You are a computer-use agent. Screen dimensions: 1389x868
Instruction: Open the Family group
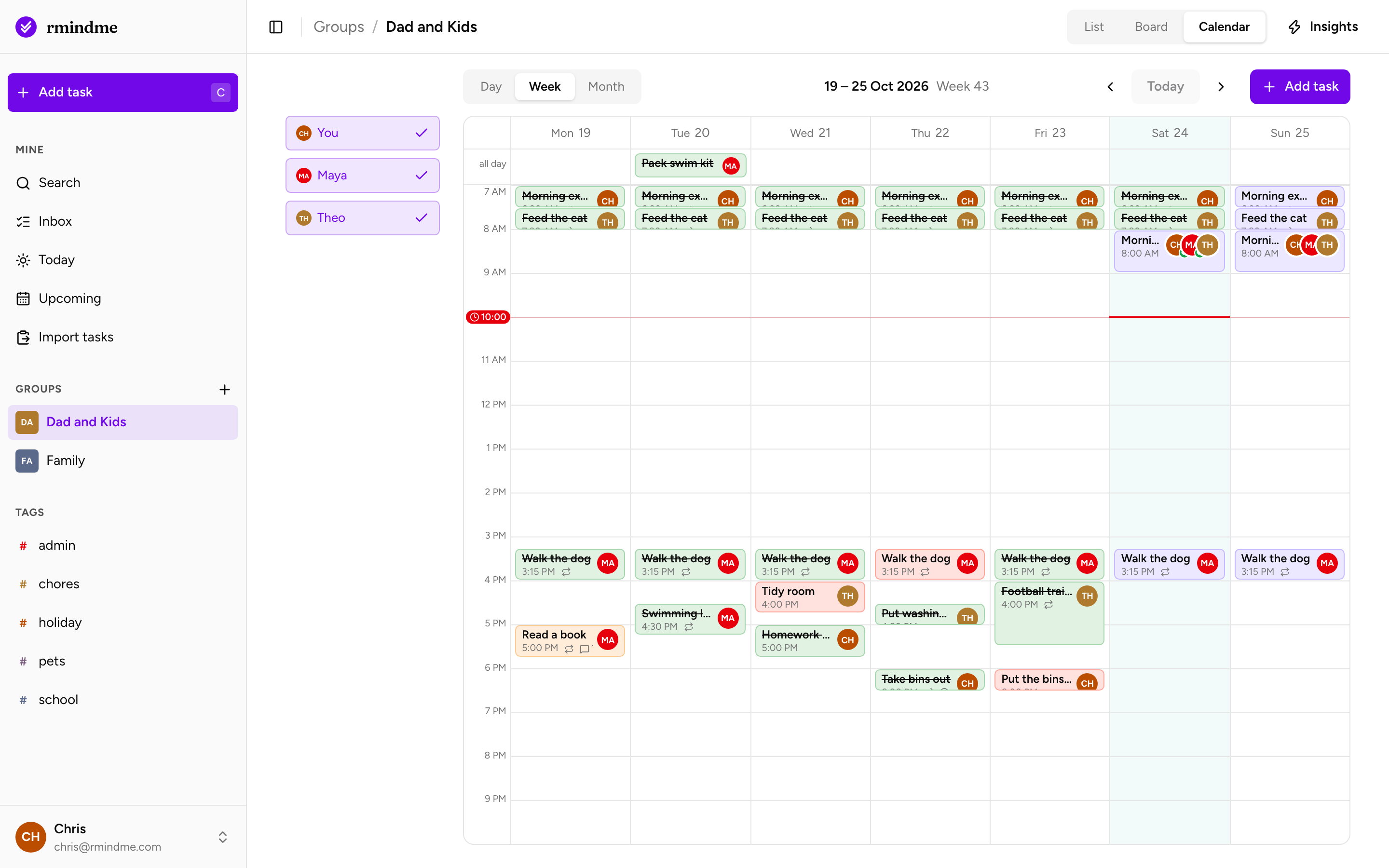123,461
